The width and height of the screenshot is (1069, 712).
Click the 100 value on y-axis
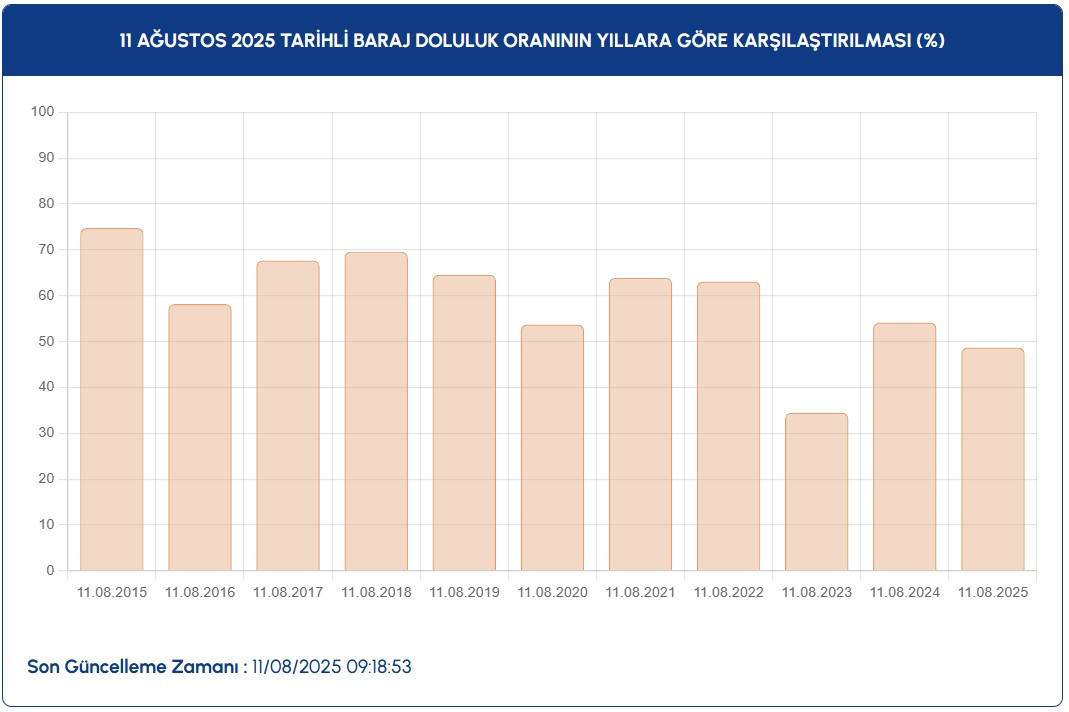(42, 112)
